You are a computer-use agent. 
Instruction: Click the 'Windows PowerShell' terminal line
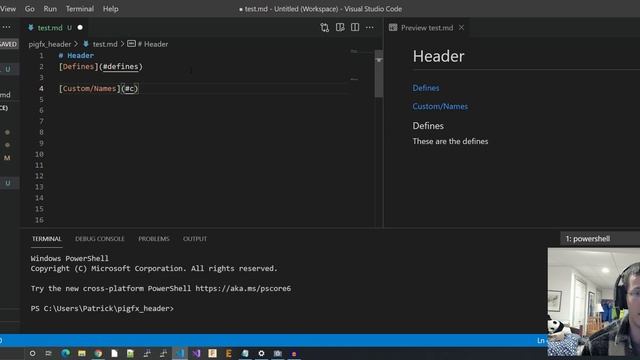69,258
